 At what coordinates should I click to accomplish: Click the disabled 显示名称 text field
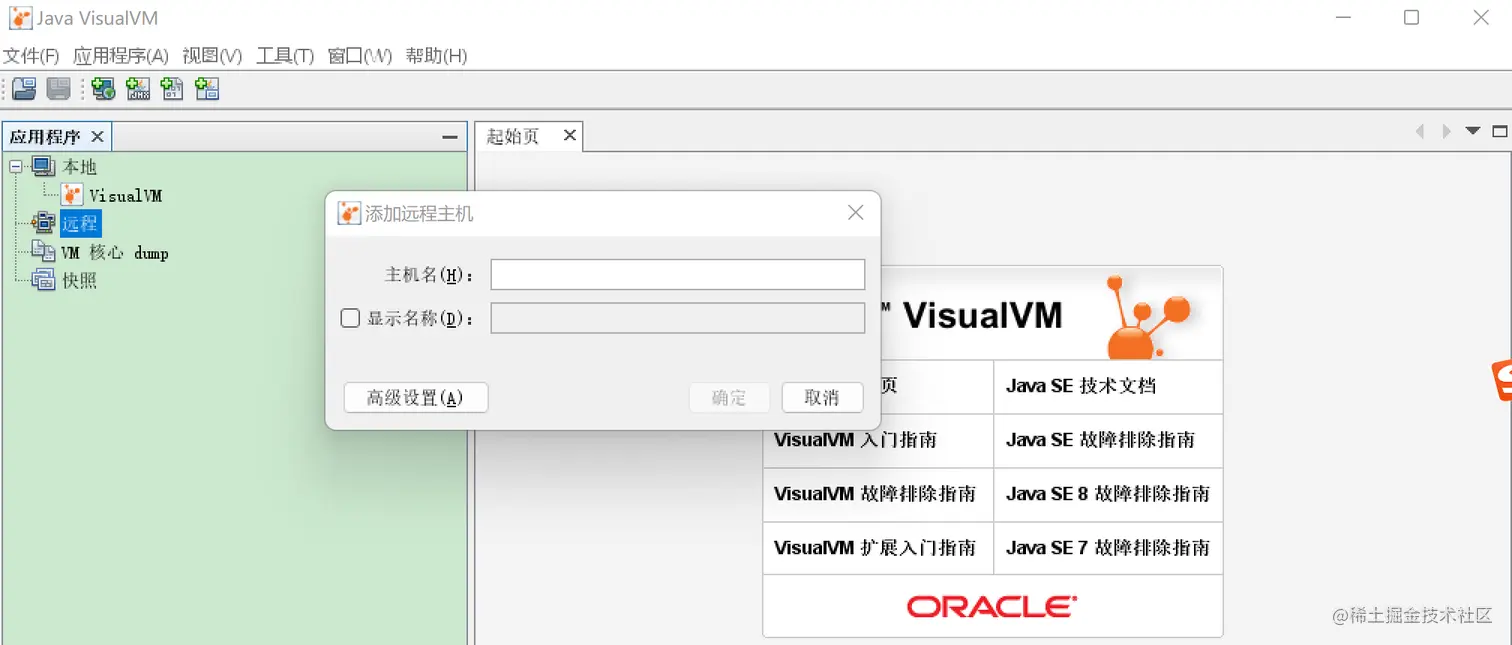click(678, 318)
